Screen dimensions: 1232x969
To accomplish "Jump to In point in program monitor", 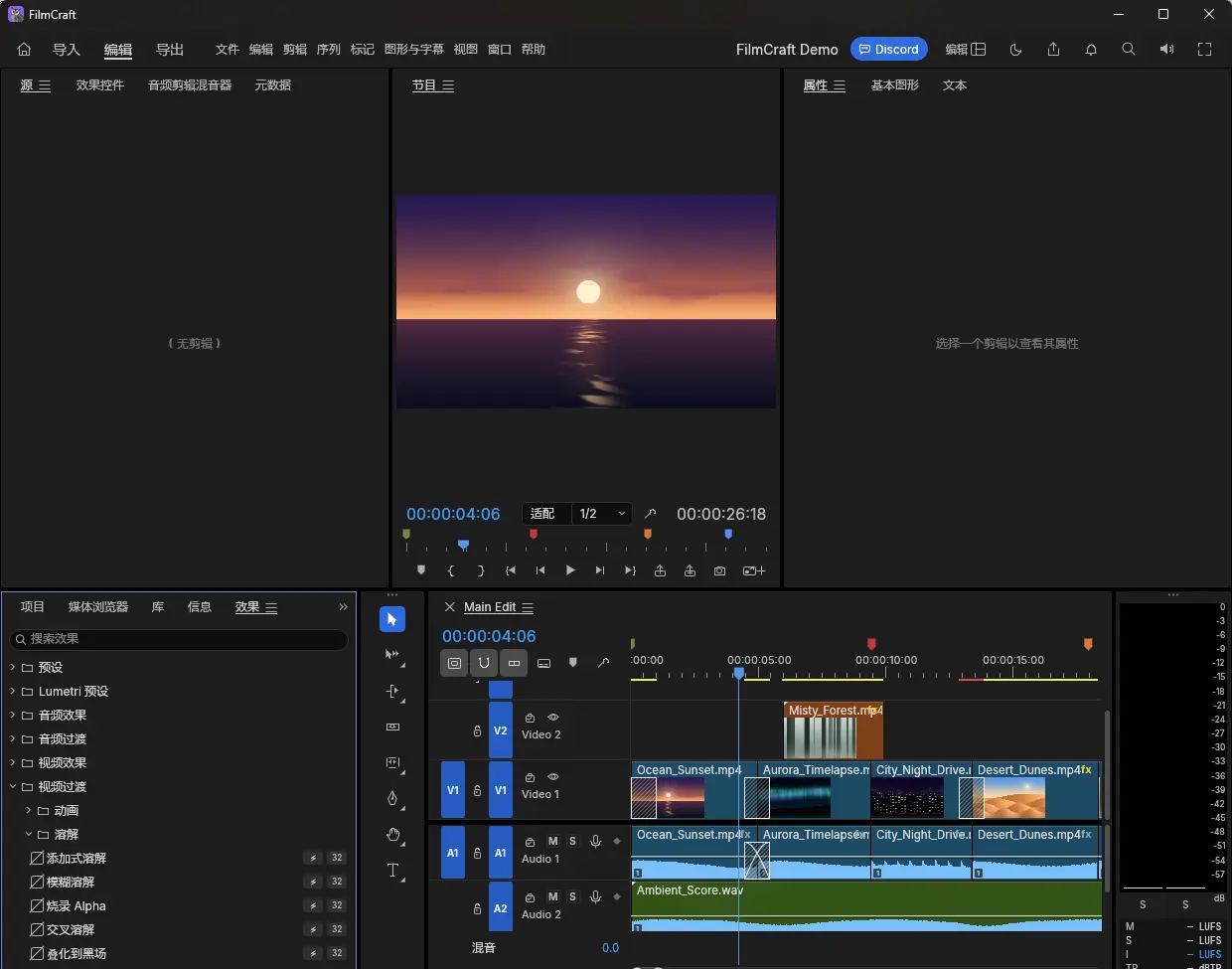I will click(x=511, y=570).
